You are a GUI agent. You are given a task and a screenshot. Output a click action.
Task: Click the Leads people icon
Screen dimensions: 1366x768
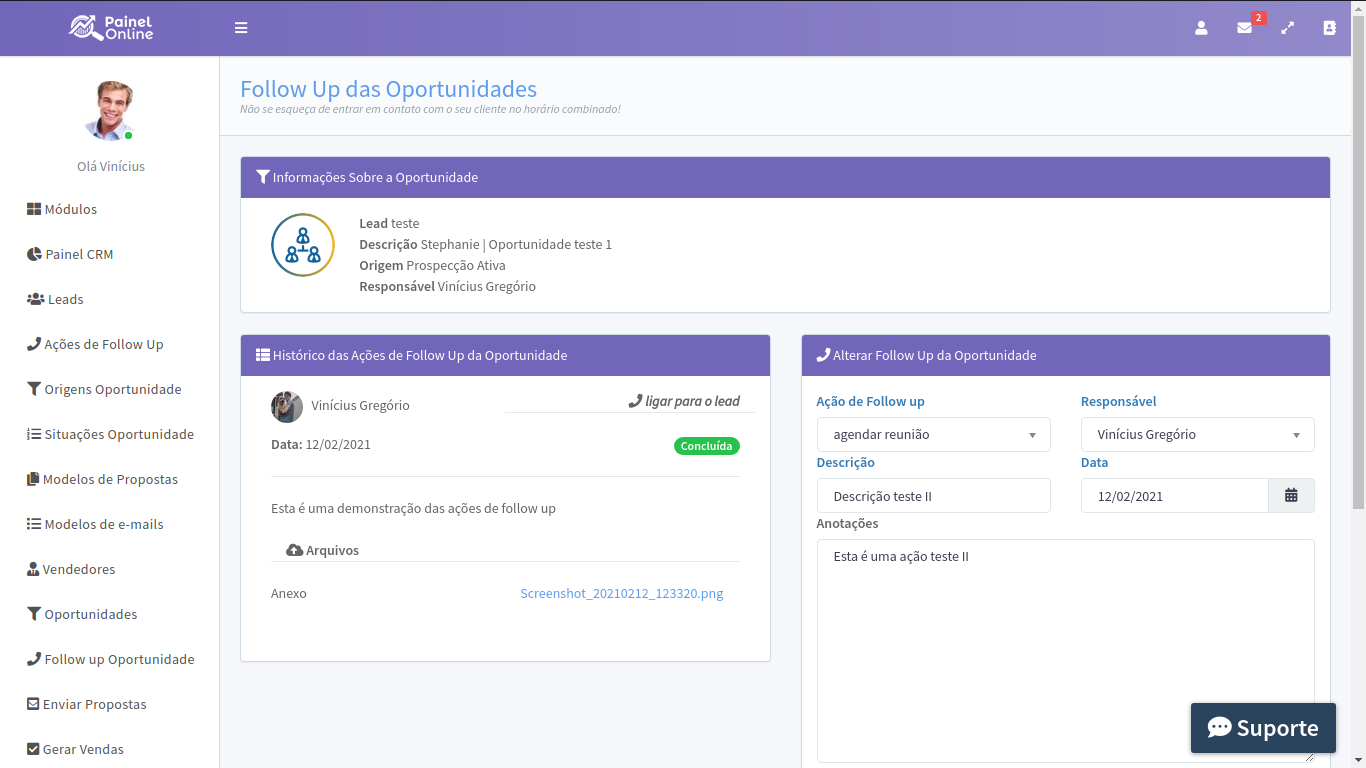(35, 299)
